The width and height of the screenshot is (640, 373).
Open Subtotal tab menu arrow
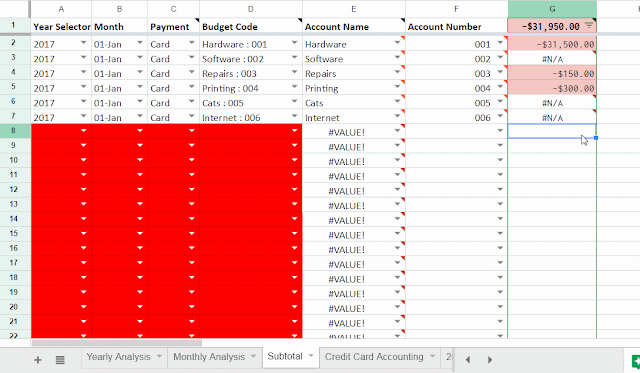coord(311,356)
